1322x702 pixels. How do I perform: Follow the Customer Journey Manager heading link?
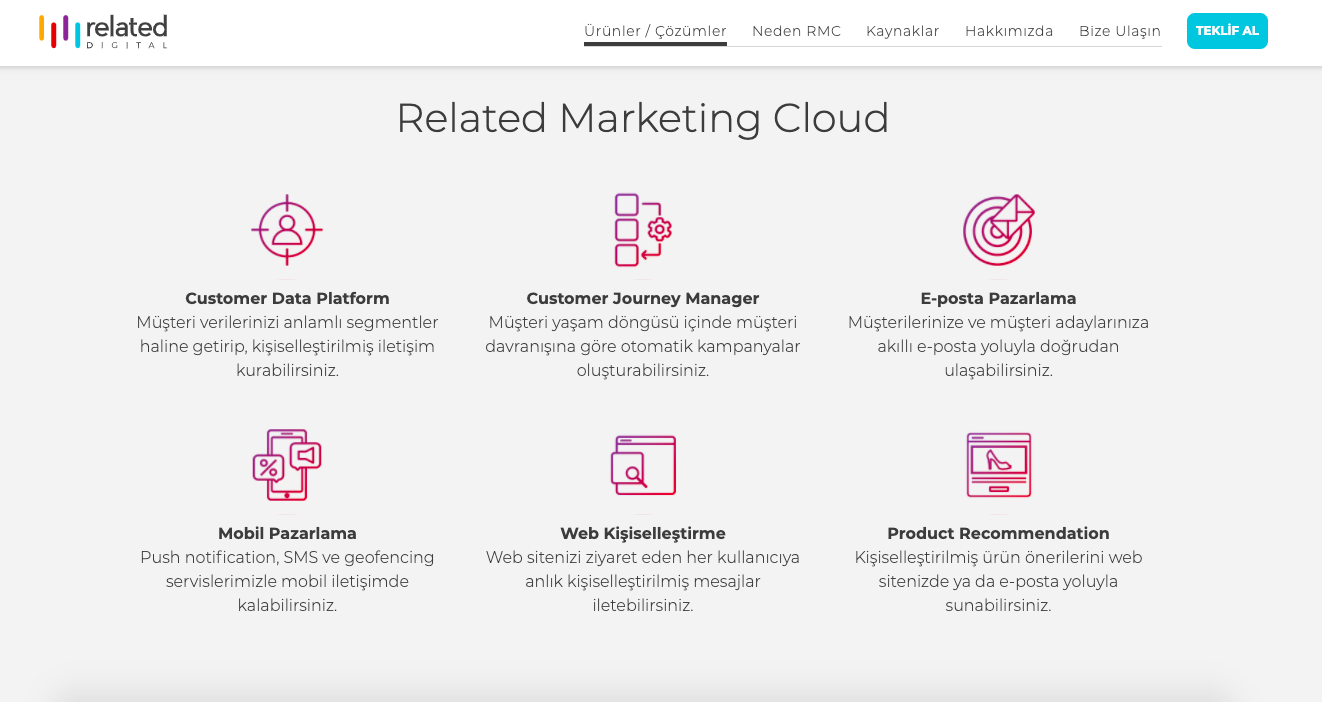643,298
